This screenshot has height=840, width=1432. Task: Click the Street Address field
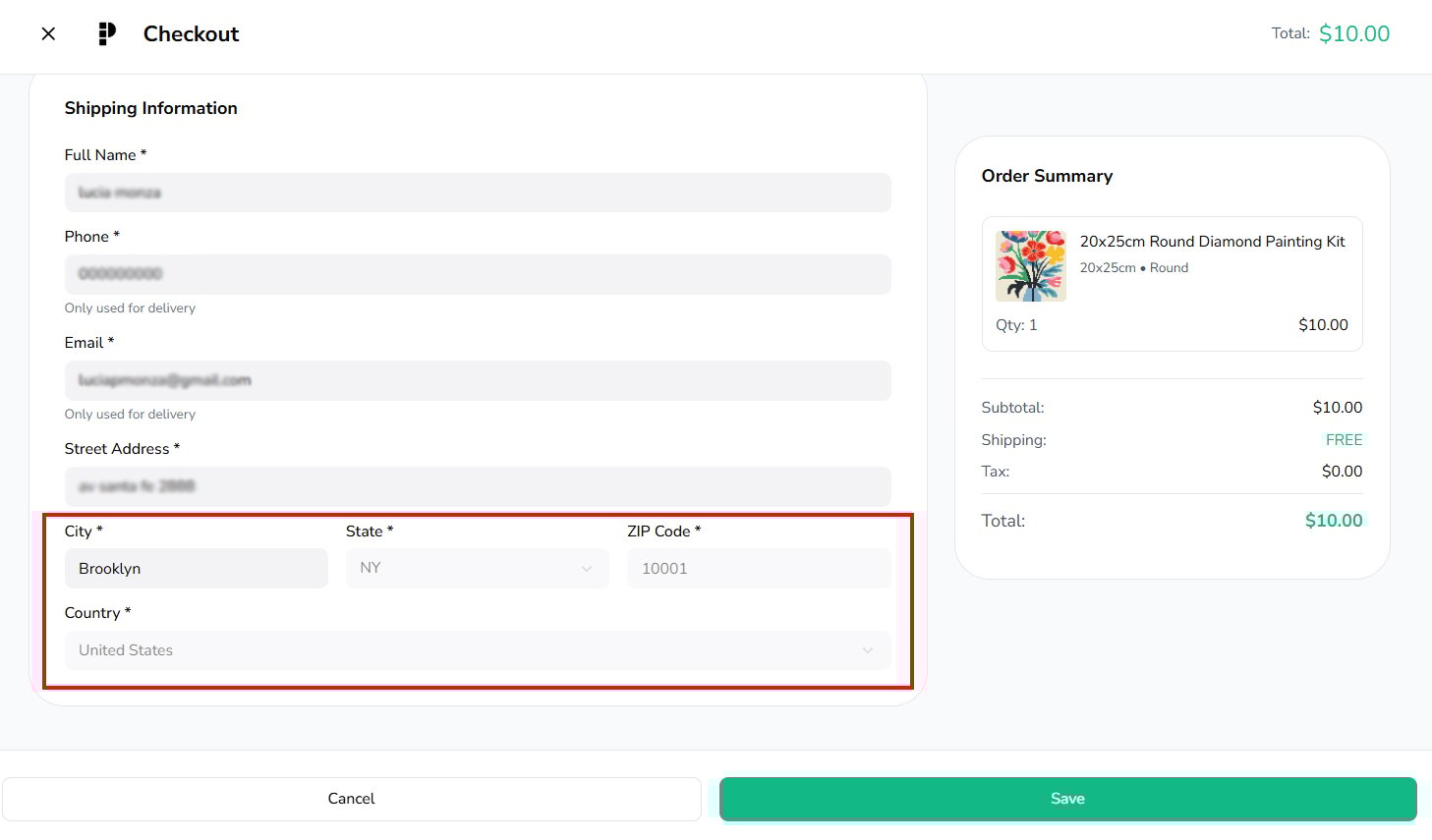tap(478, 486)
